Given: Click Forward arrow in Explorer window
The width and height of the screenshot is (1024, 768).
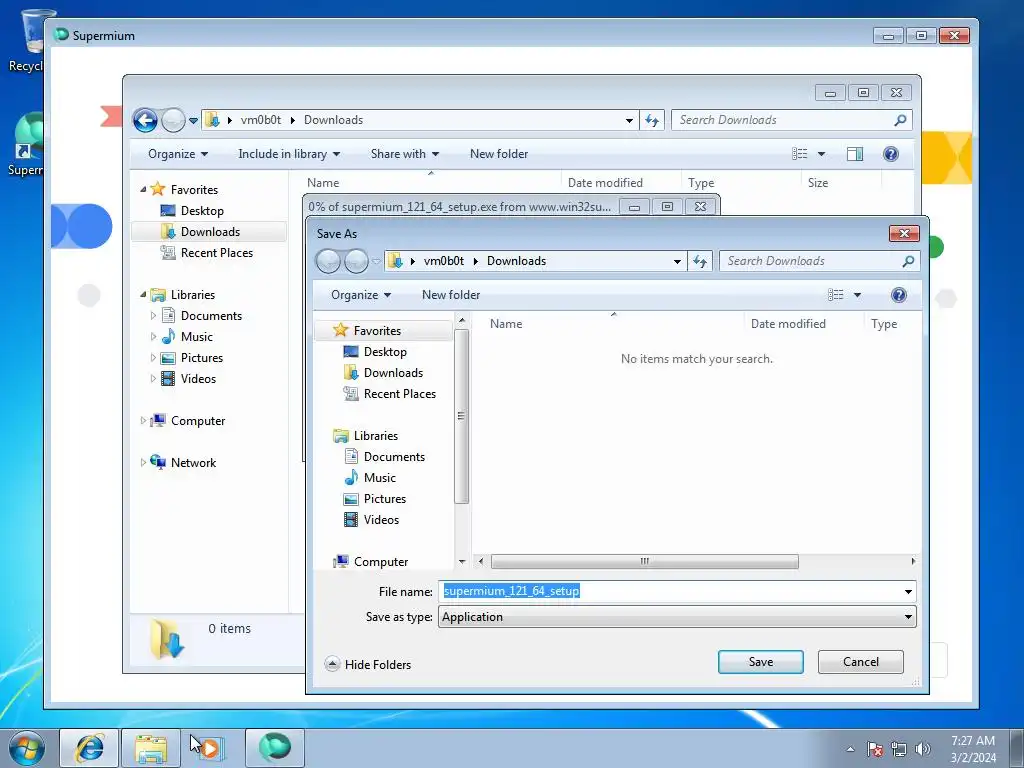Looking at the screenshot, I should tap(173, 120).
